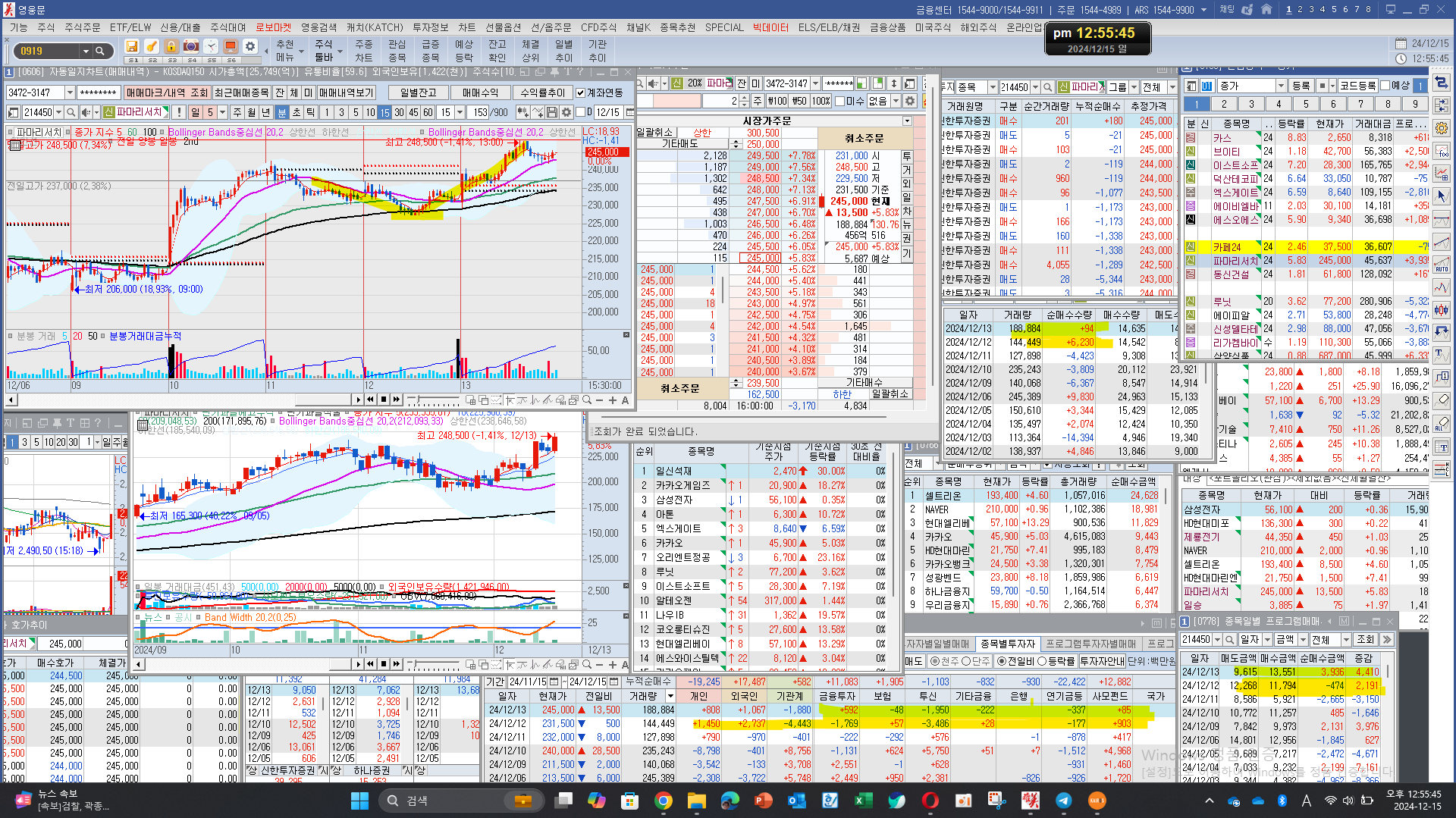Open account number 3472-3147 dropdown in chart window

click(x=70, y=92)
